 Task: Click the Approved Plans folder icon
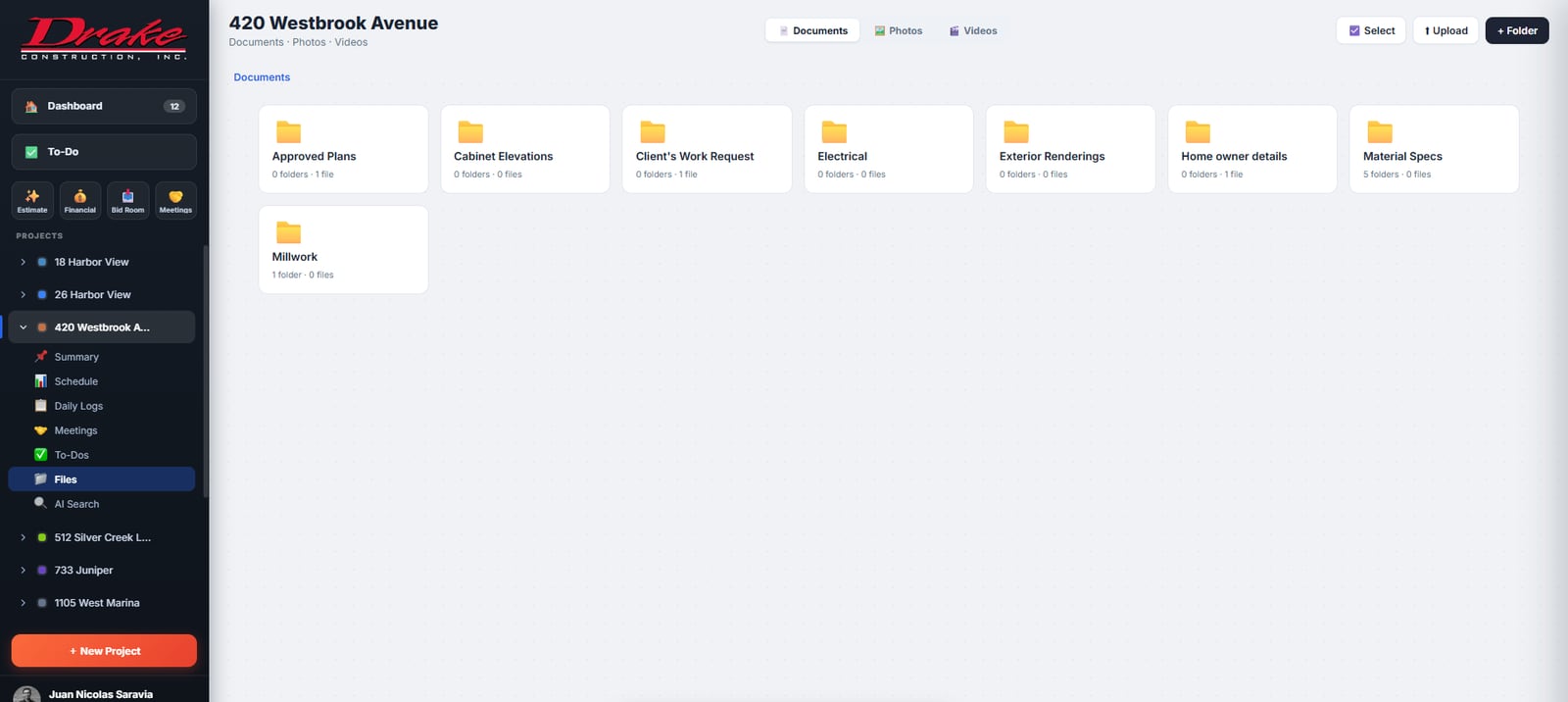pos(288,131)
